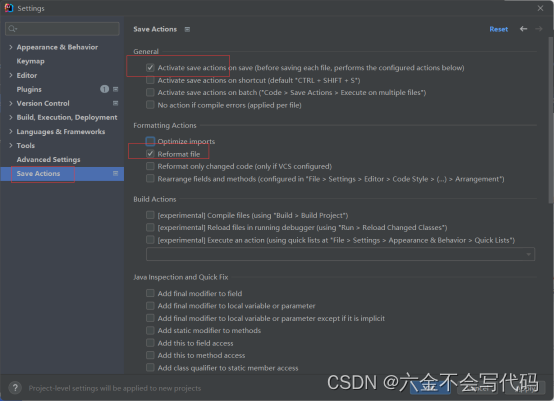Check Add final modifier to field
554x402 pixels.
click(x=150, y=293)
